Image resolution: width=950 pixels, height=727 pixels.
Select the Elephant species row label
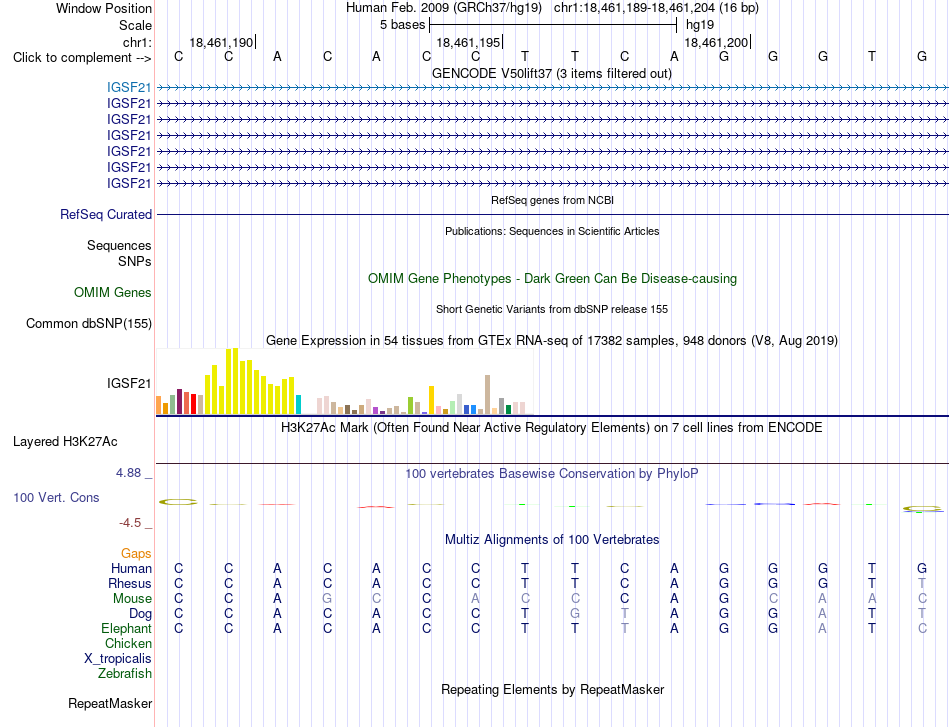point(127,628)
